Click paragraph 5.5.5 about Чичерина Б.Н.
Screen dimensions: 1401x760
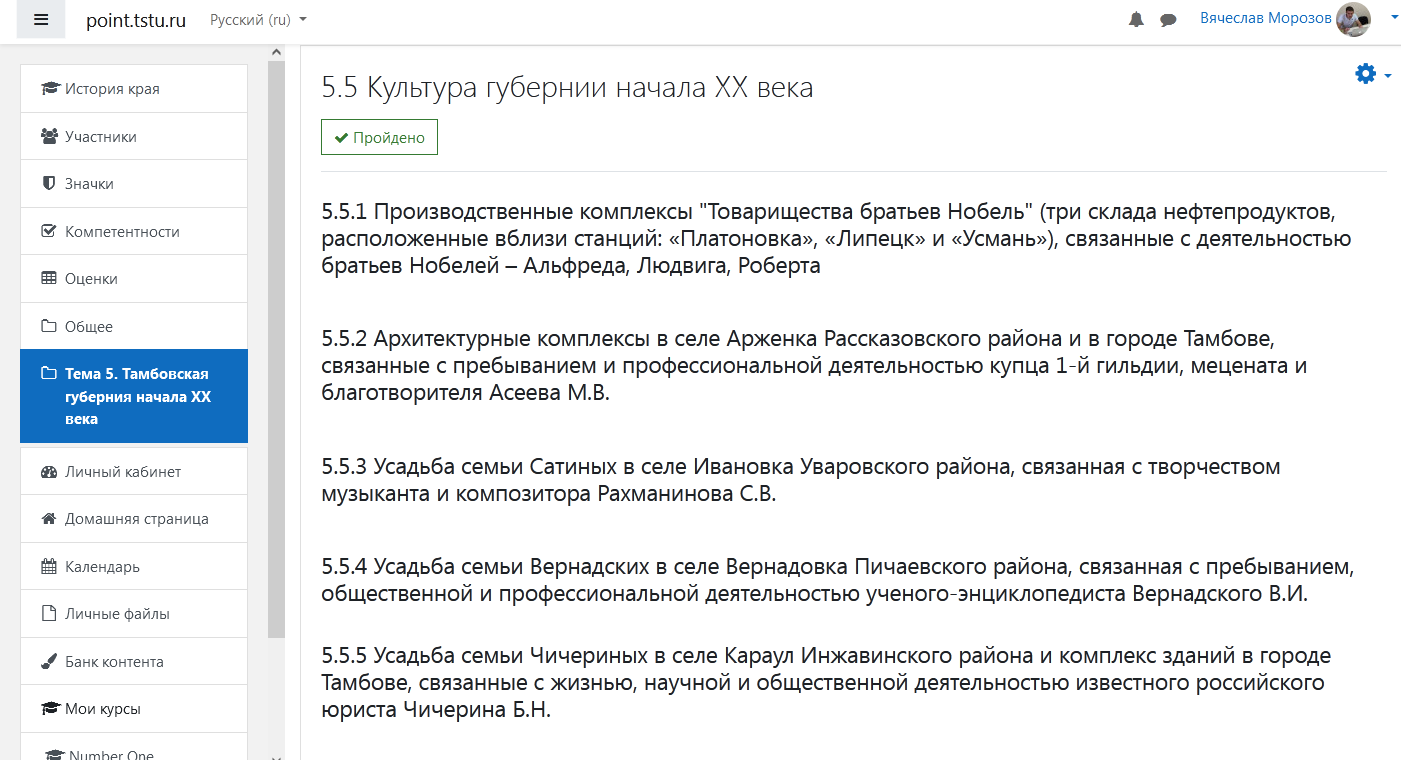pyautogui.click(x=826, y=683)
